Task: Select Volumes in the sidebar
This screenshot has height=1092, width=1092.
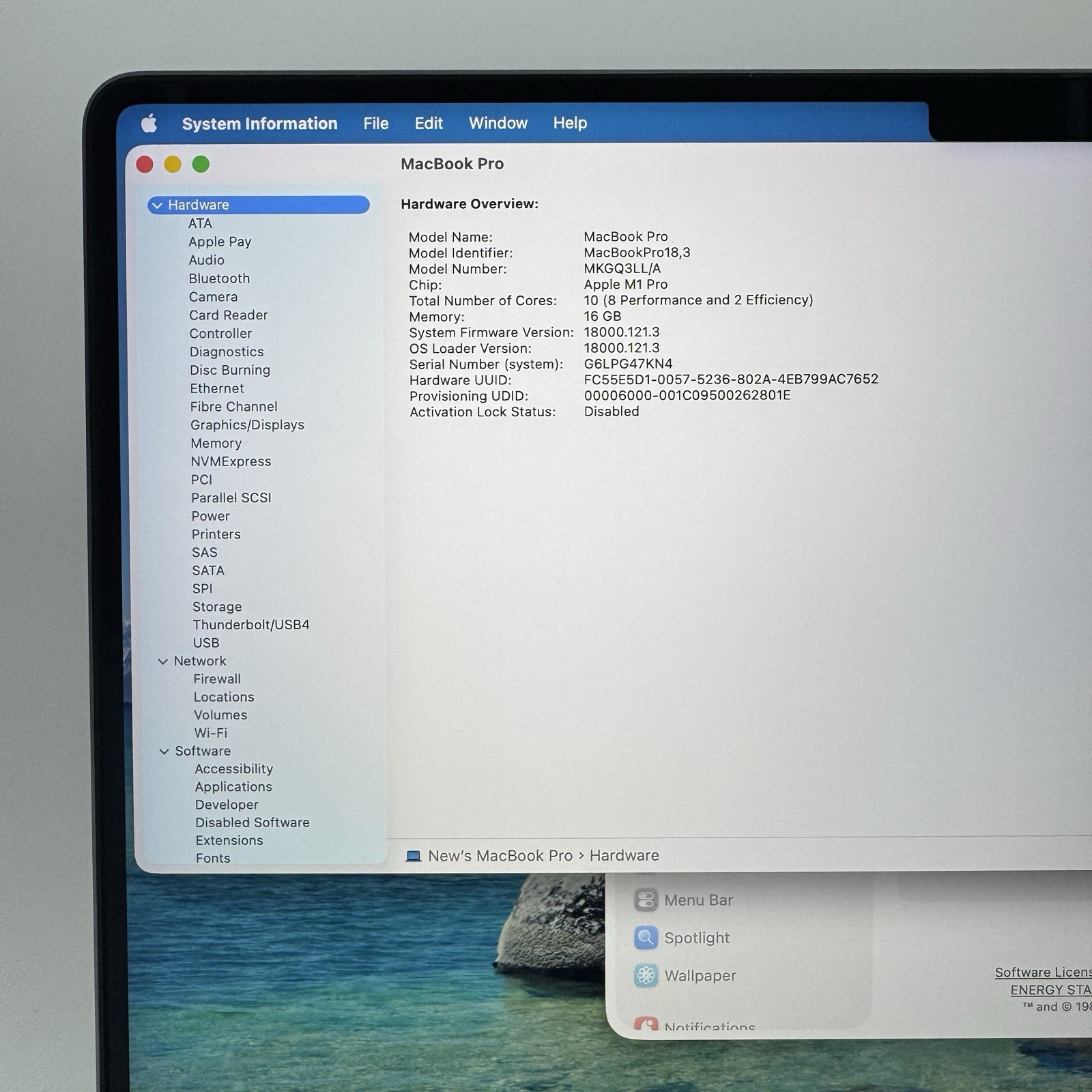Action: [x=220, y=715]
